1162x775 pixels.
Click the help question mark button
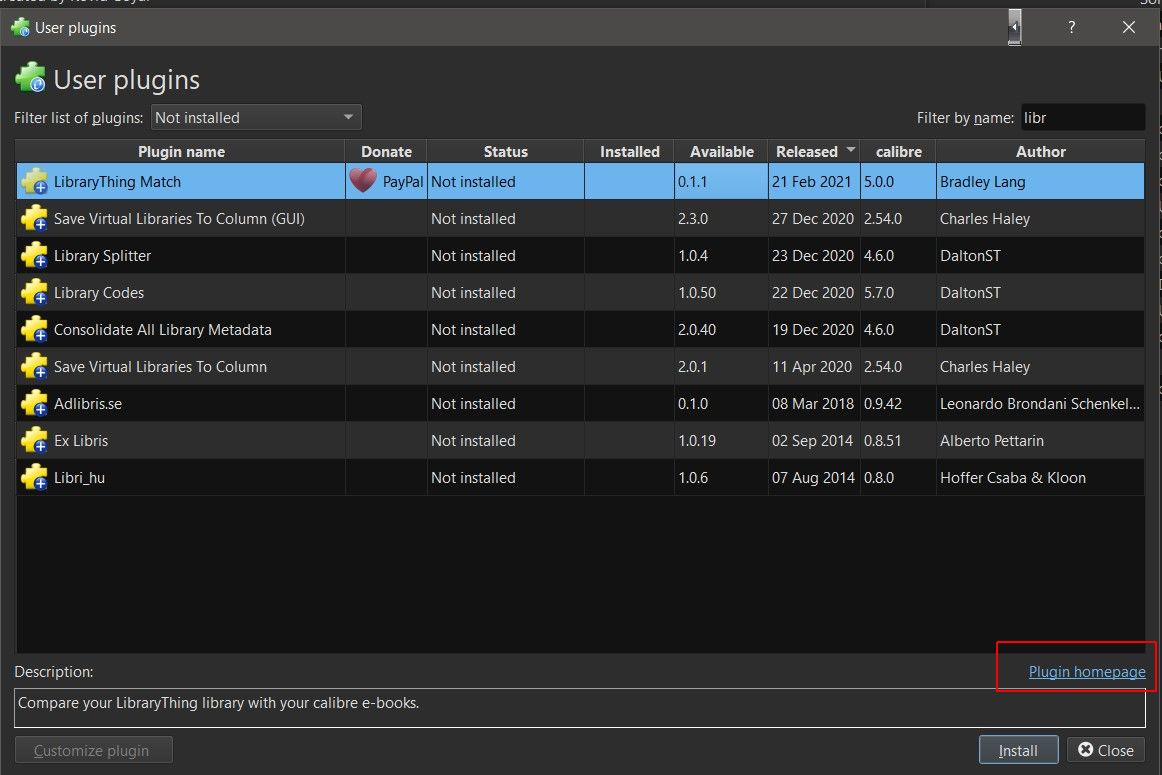tap(1072, 27)
